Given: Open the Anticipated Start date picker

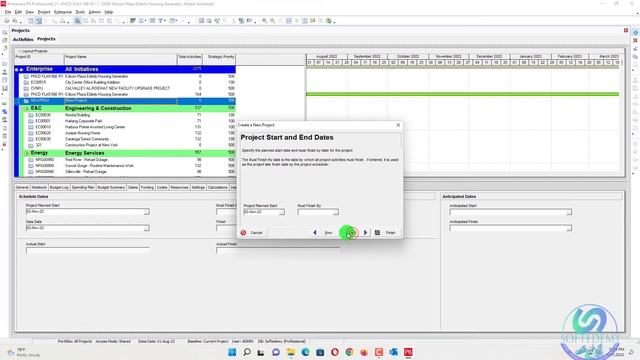Looking at the screenshot, I should tap(569, 212).
